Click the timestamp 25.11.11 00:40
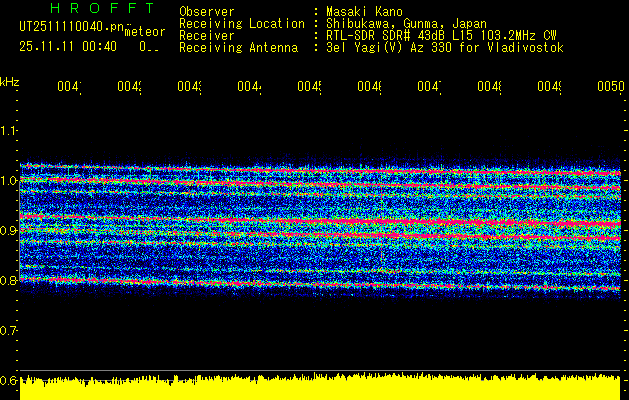Viewport: 629px width, 400px height. click(68, 47)
